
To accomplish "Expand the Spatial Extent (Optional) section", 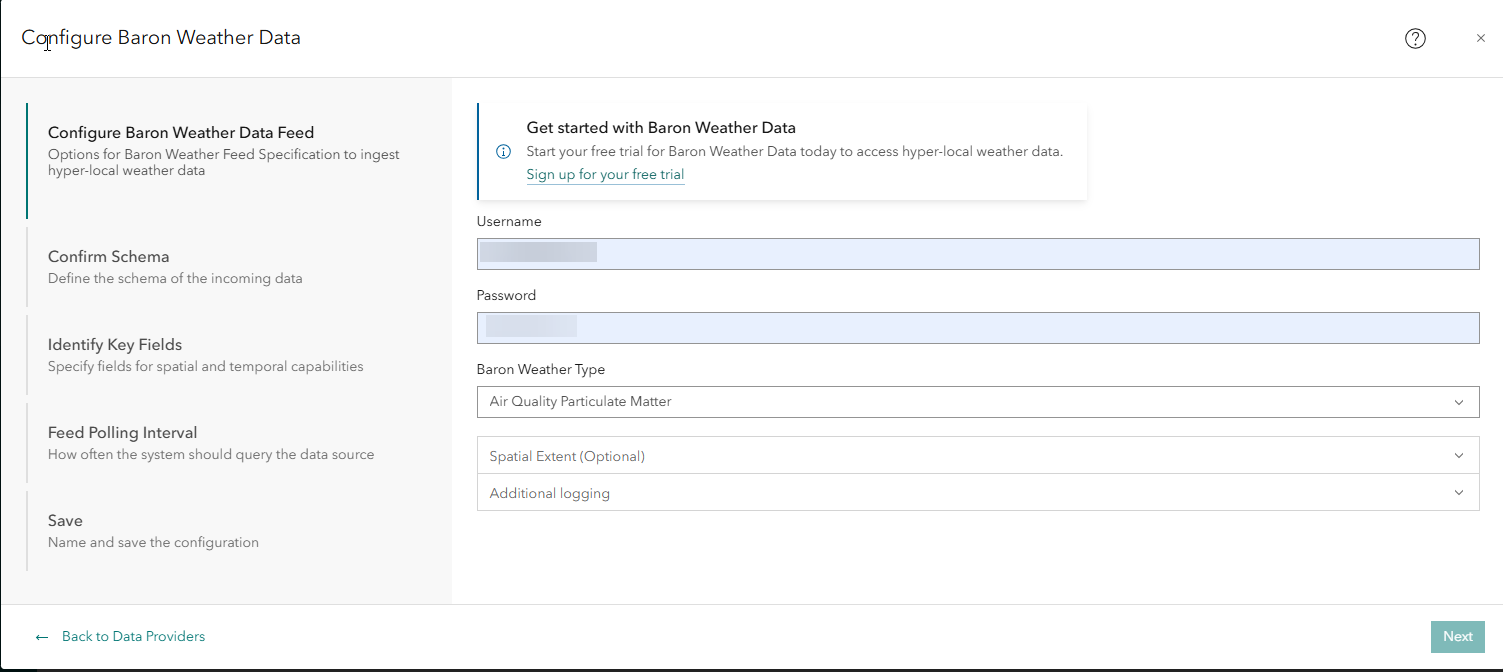I will coord(977,456).
